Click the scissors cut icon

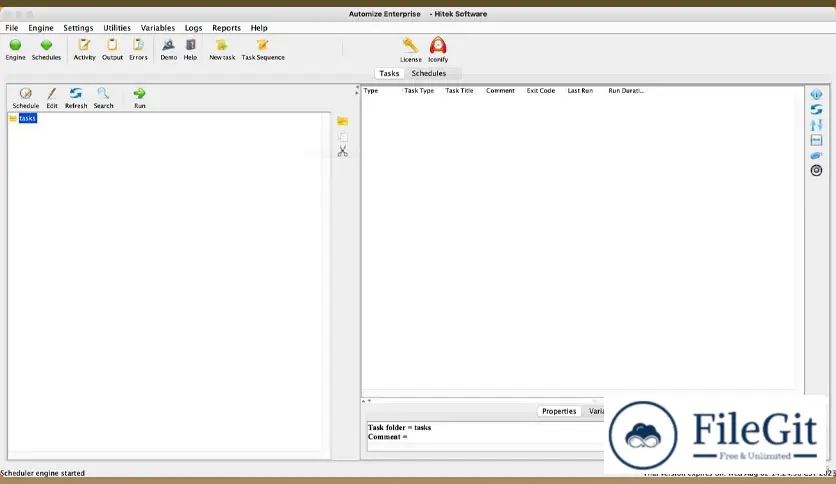342,151
